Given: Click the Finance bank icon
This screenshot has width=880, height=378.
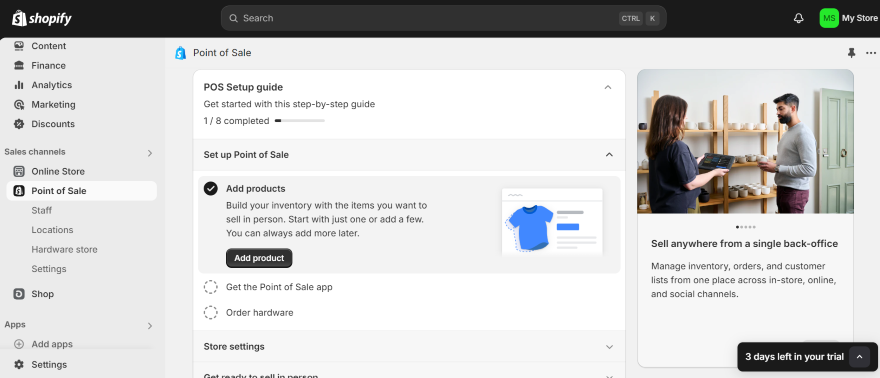Looking at the screenshot, I should click(x=19, y=66).
